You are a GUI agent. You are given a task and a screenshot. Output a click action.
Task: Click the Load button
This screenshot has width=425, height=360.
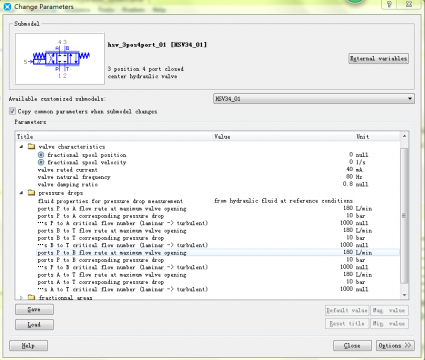(34, 324)
